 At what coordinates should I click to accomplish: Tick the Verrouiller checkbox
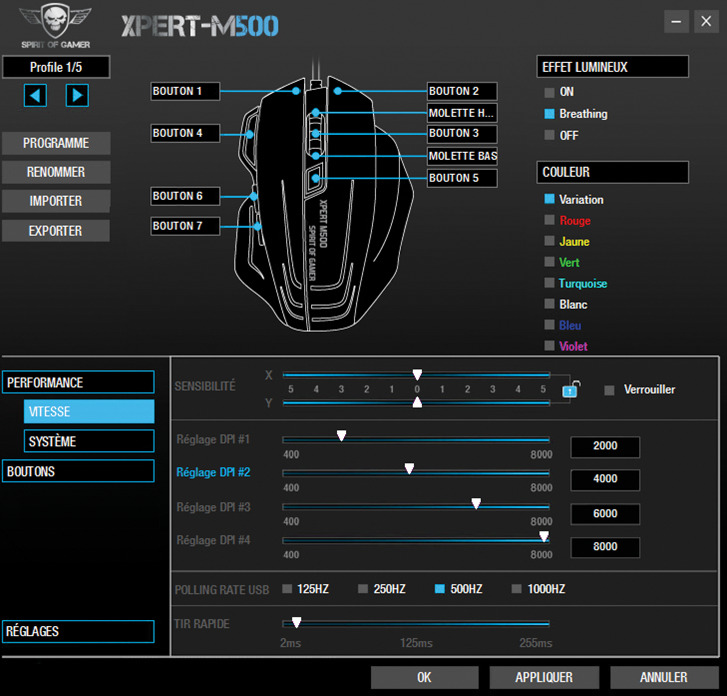click(609, 390)
